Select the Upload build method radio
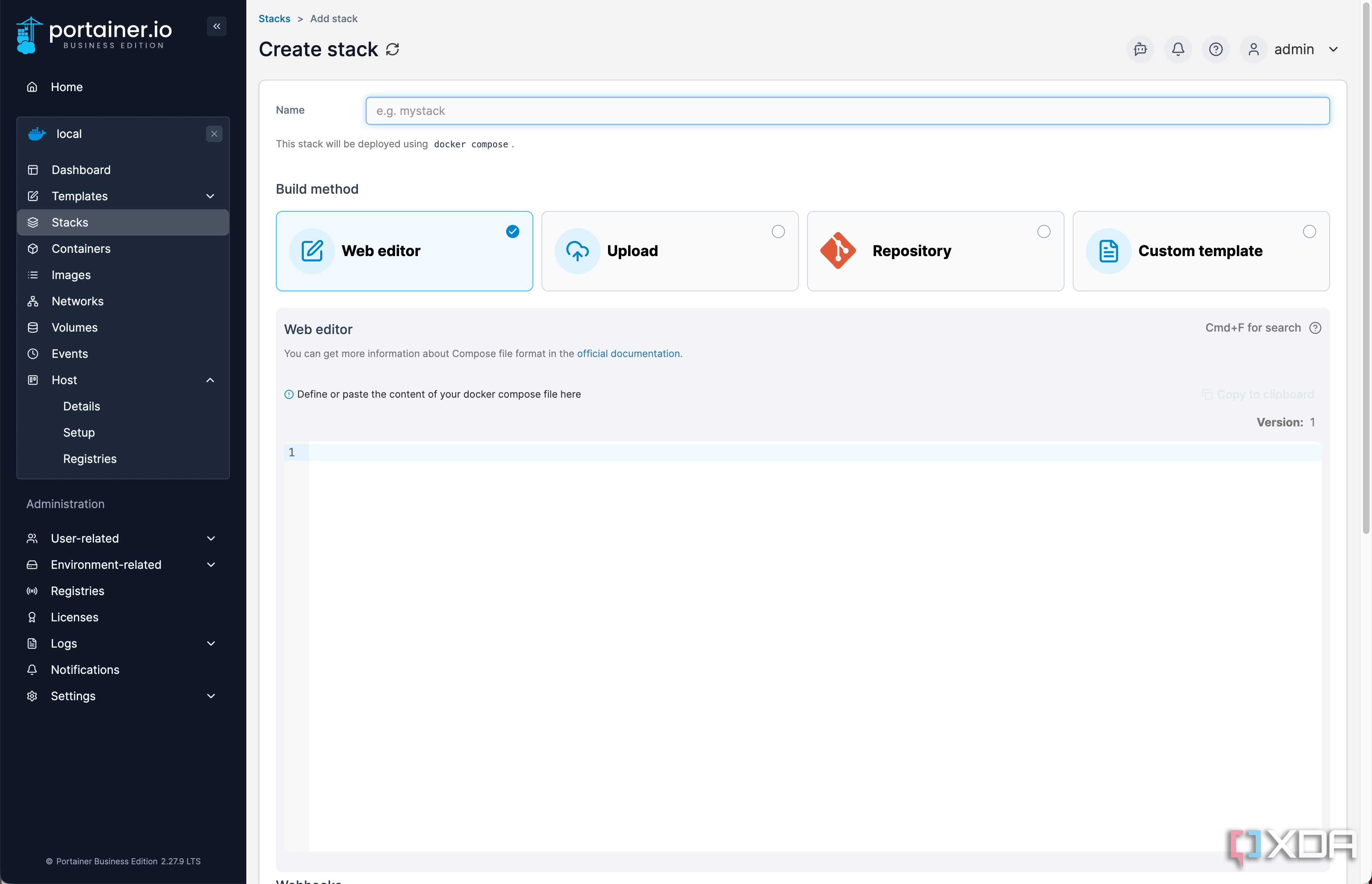Viewport: 1372px width, 884px height. pyautogui.click(x=778, y=232)
